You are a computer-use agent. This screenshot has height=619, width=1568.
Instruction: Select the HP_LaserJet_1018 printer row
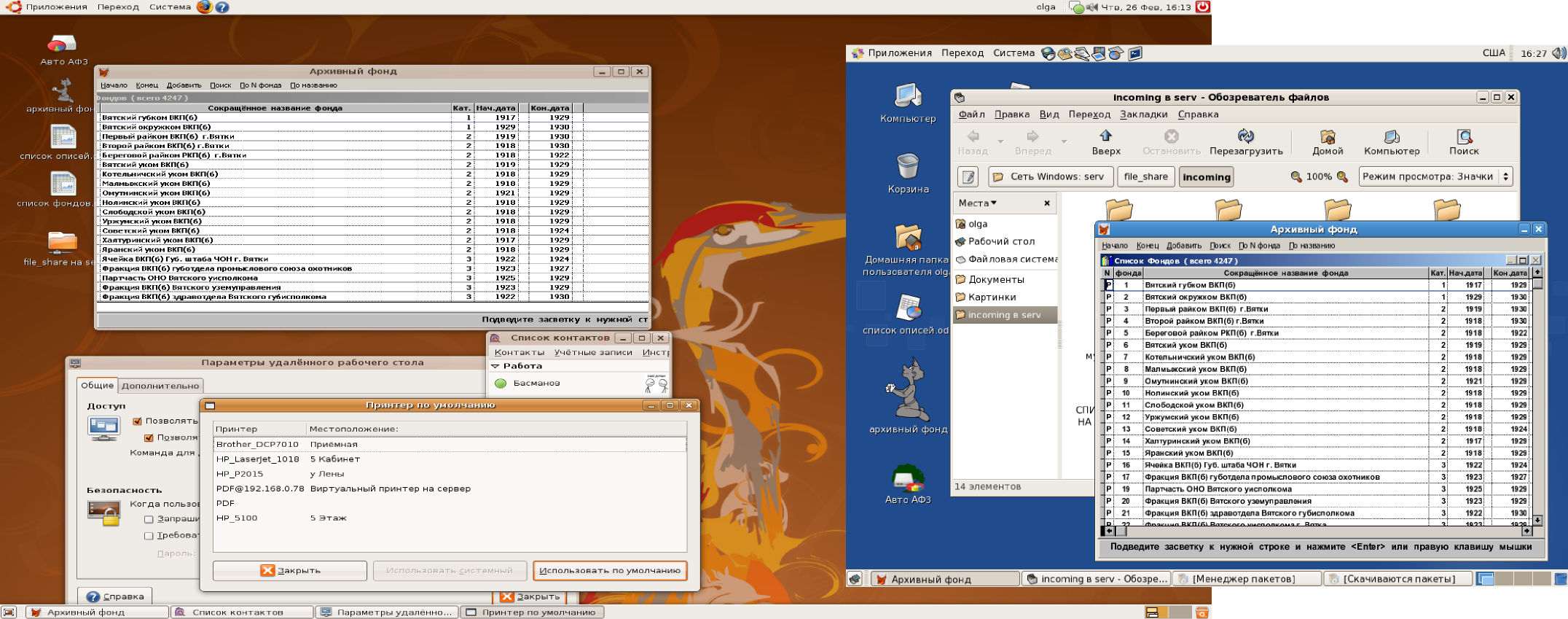[x=258, y=459]
